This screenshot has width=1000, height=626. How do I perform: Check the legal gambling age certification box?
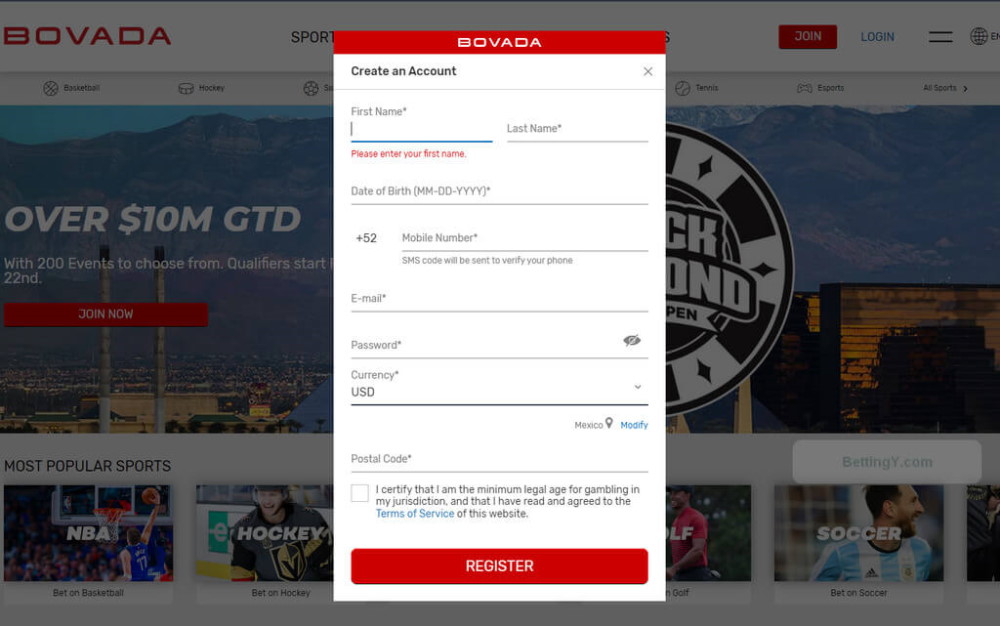(x=360, y=492)
